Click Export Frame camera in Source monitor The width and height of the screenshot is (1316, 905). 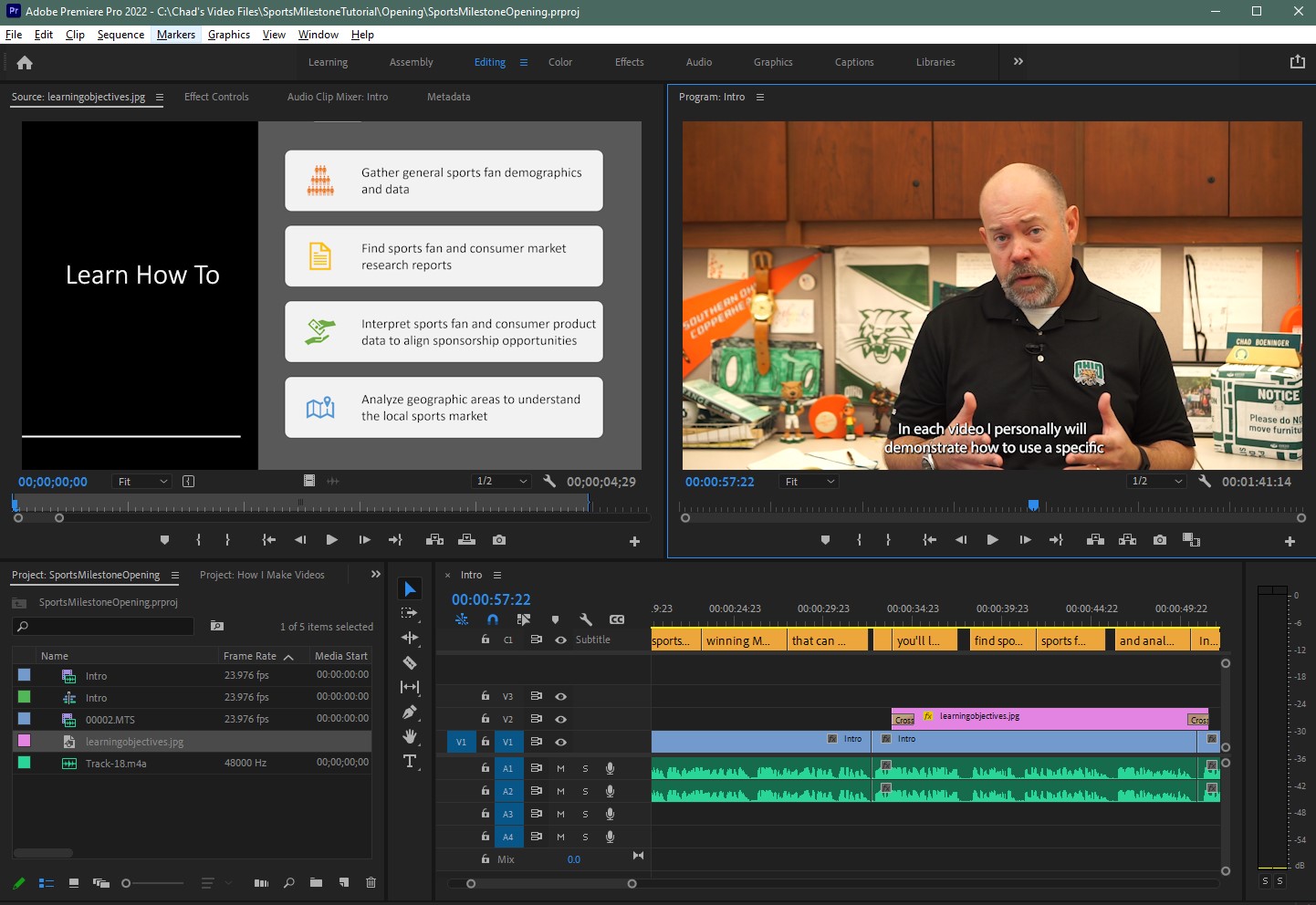tap(498, 540)
